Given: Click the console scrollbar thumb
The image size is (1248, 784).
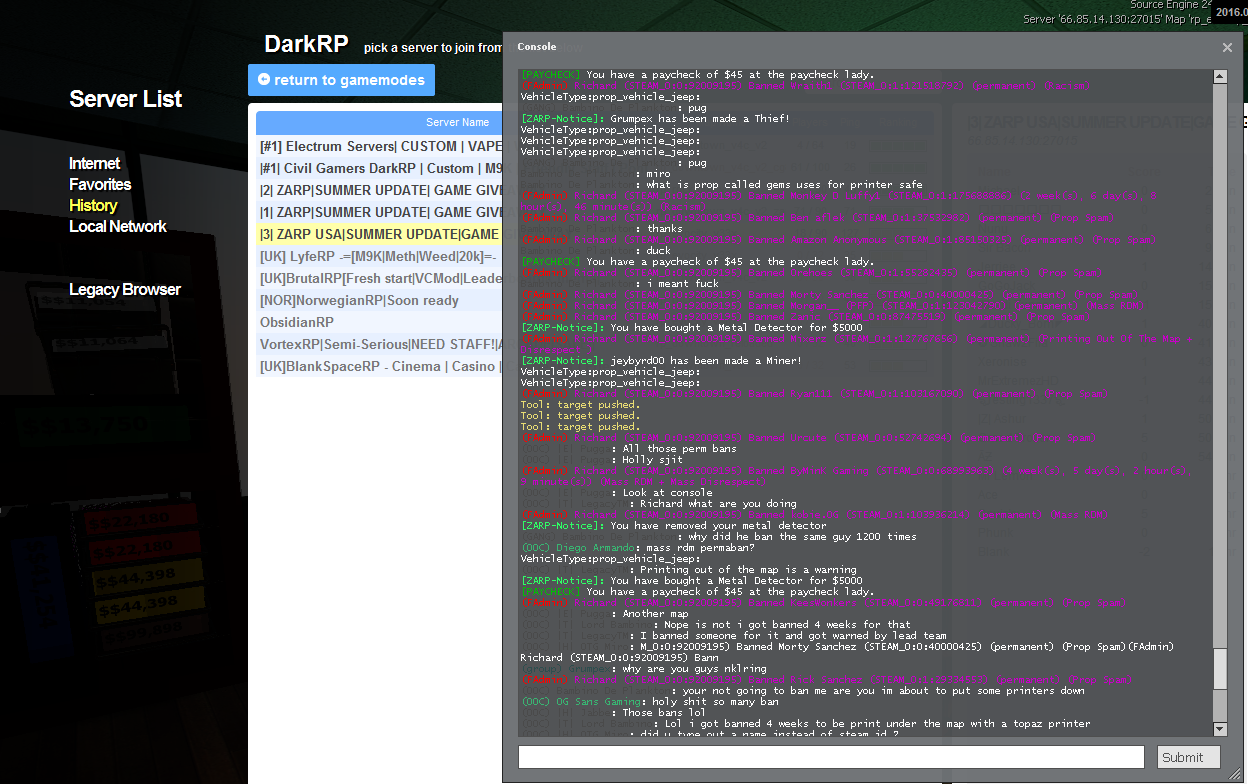Looking at the screenshot, I should point(1219,667).
